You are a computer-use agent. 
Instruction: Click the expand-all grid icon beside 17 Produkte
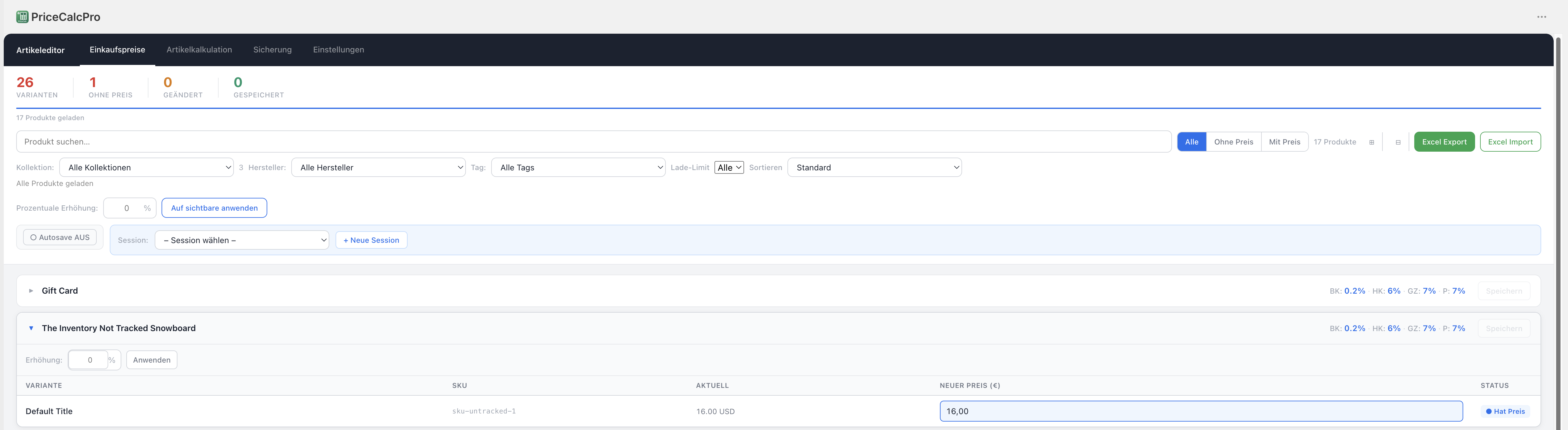tap(1372, 143)
